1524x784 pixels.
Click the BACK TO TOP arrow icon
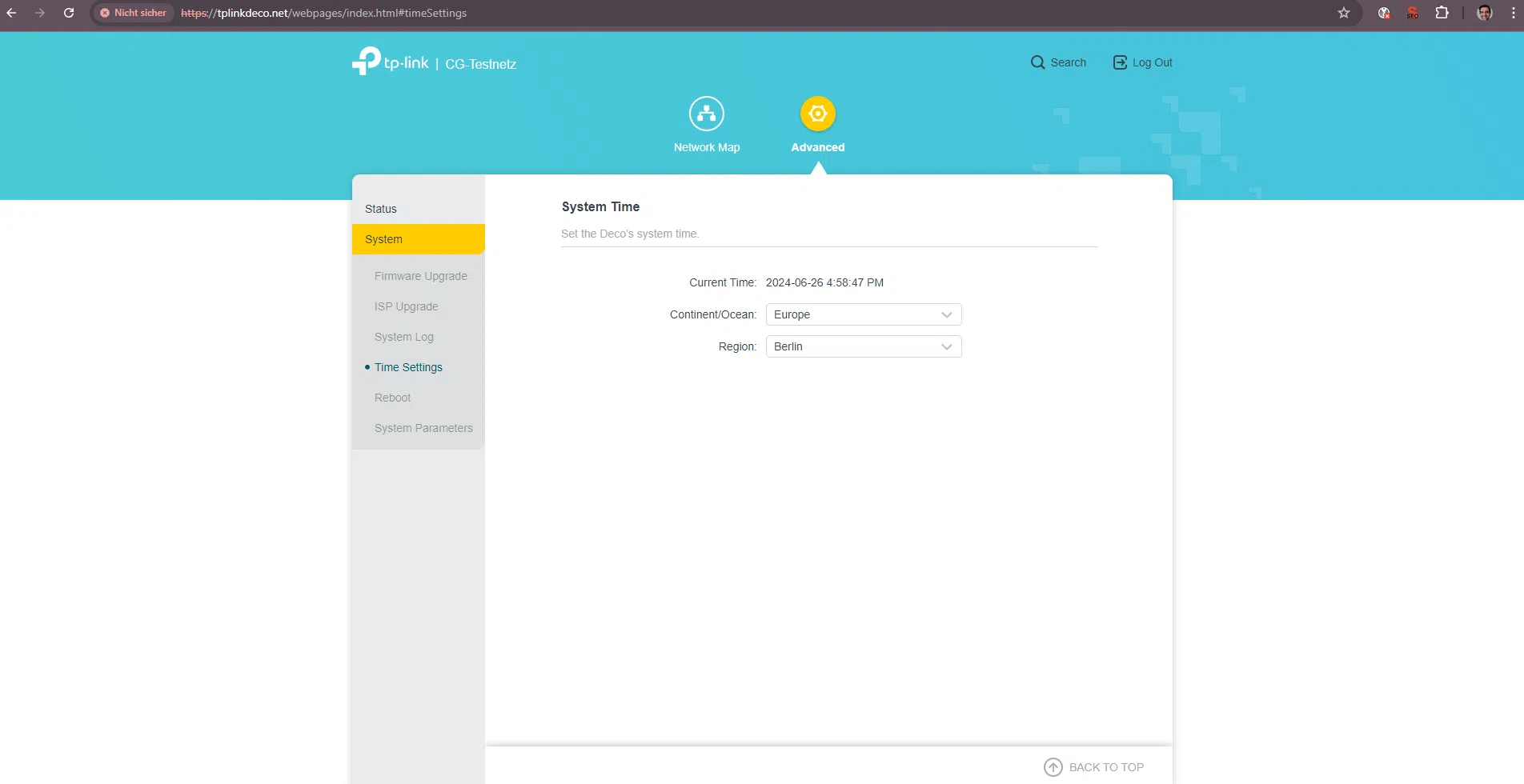(1053, 767)
